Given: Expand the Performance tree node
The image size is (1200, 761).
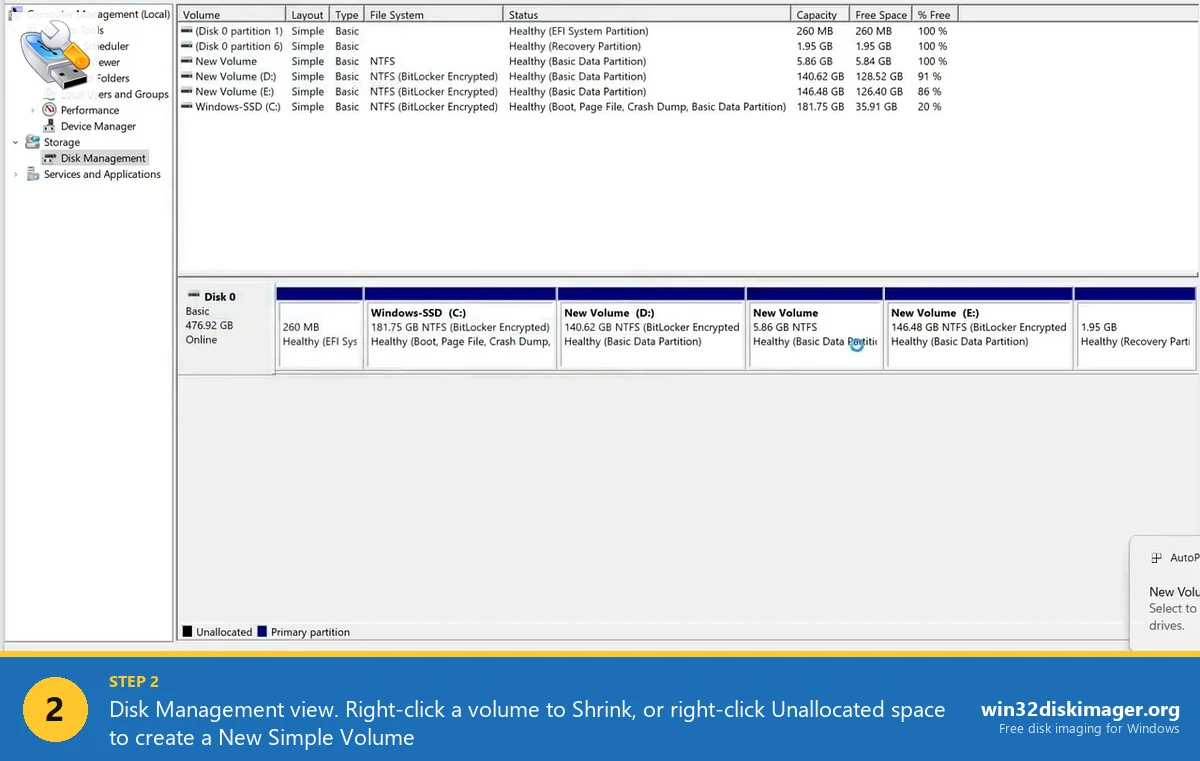Looking at the screenshot, I should click(x=31, y=110).
